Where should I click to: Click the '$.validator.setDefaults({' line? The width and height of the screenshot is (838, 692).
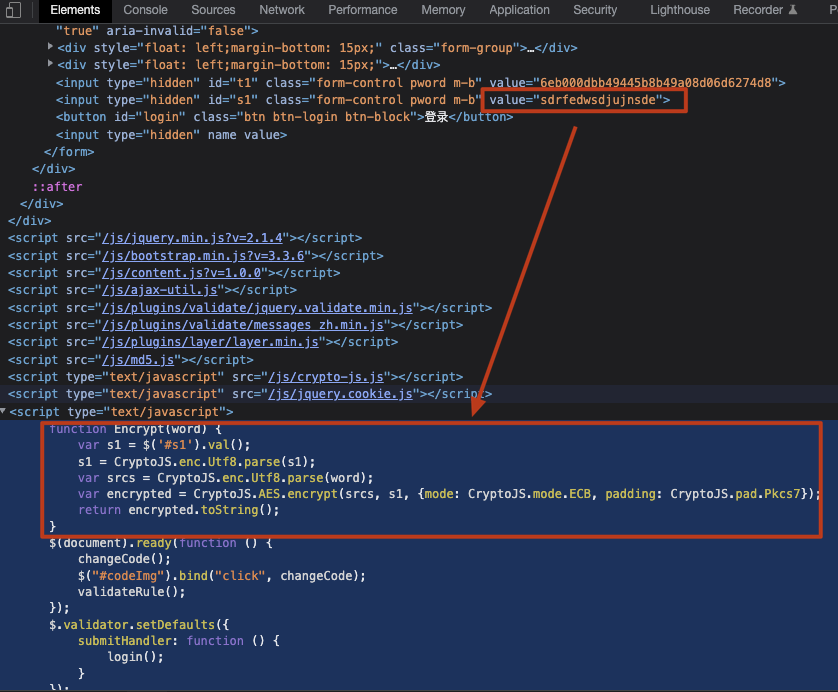(x=139, y=625)
